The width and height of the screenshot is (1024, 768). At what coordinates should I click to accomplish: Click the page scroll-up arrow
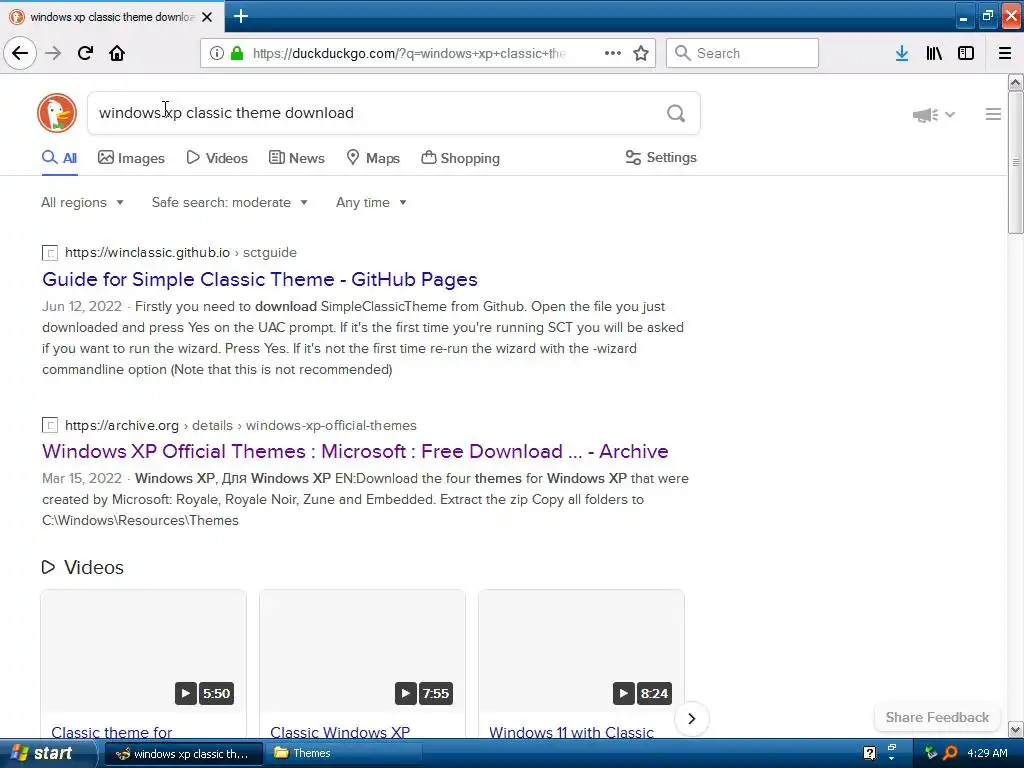tap(1015, 82)
